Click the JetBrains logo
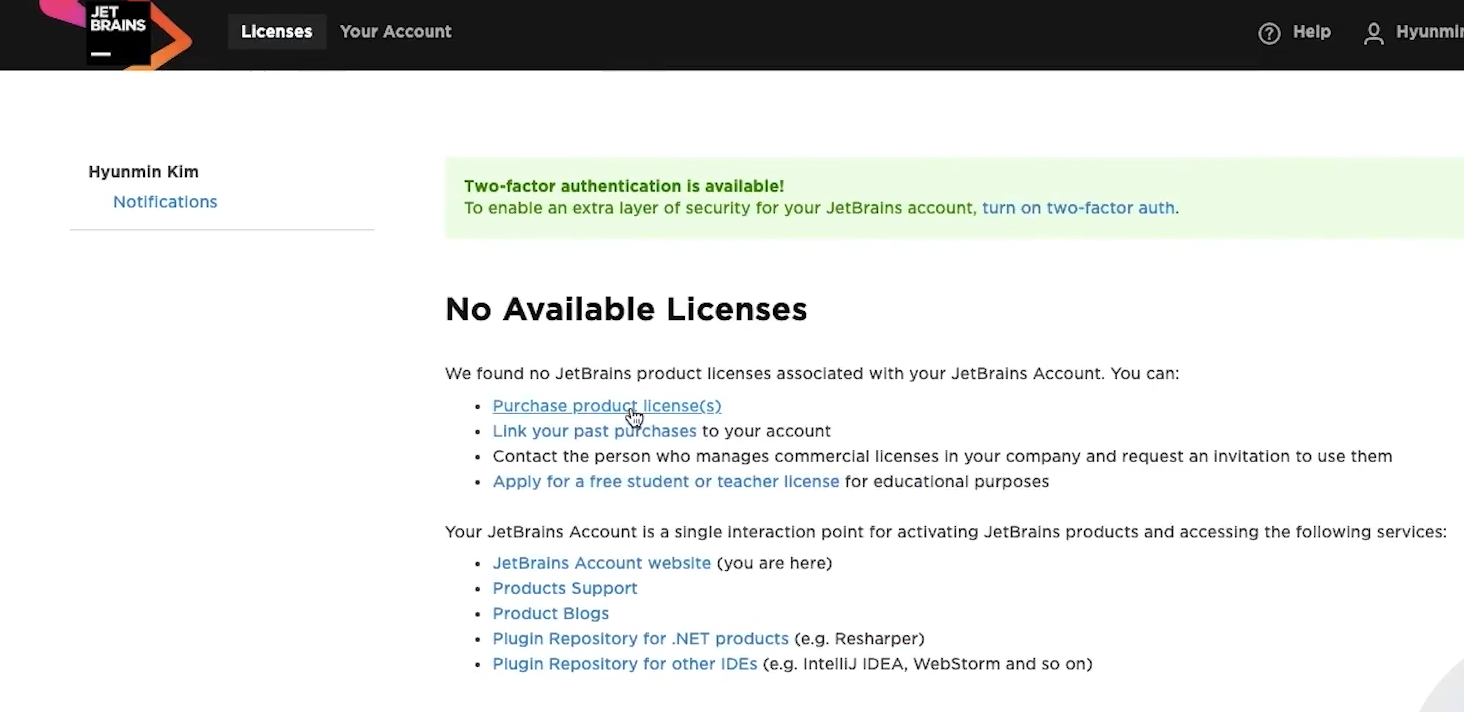1464x712 pixels. pos(118,33)
